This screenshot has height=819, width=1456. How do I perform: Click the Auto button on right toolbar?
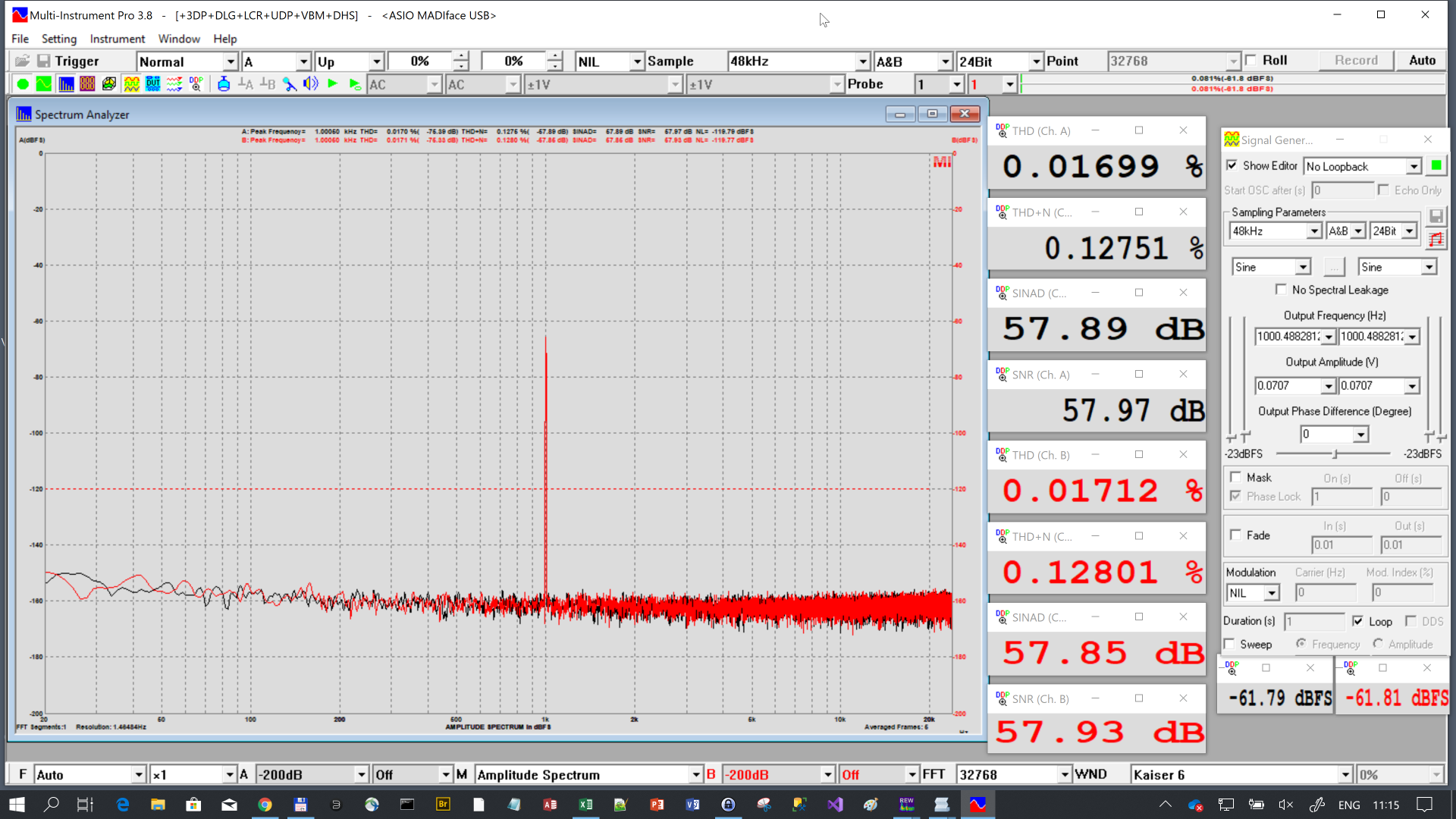(1421, 61)
